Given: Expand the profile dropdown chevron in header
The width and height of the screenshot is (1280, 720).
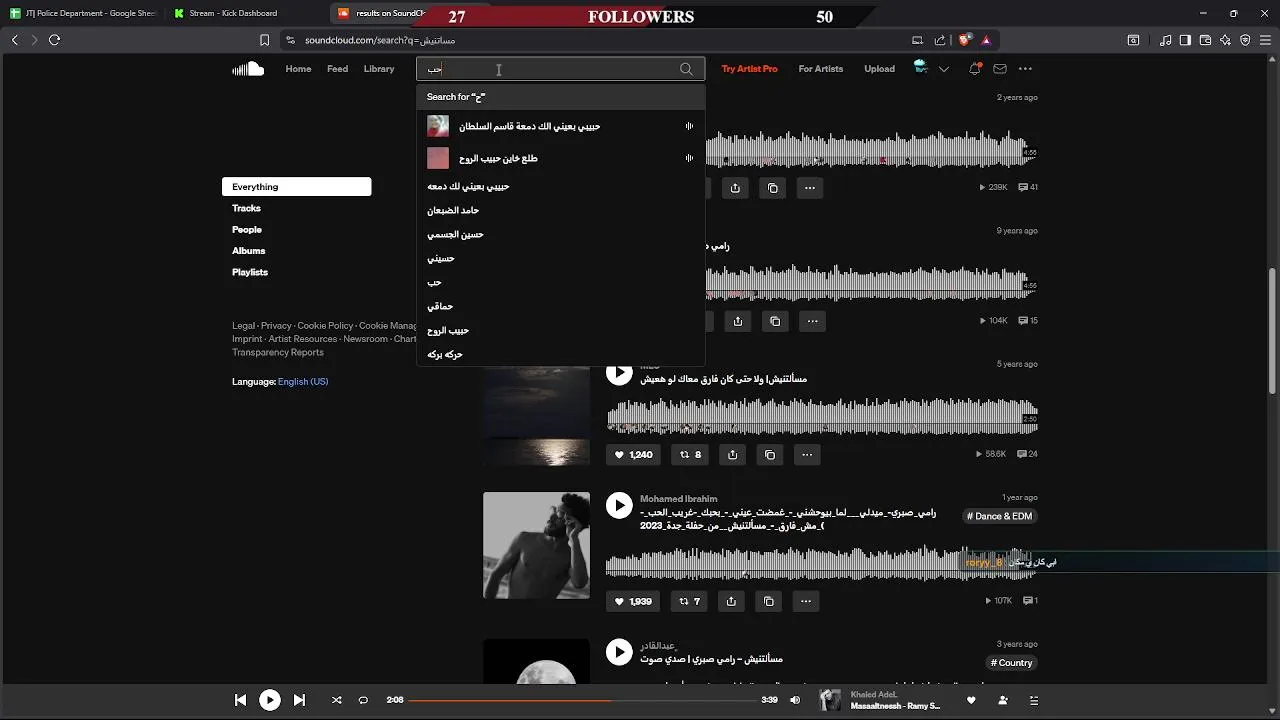Looking at the screenshot, I should (943, 69).
